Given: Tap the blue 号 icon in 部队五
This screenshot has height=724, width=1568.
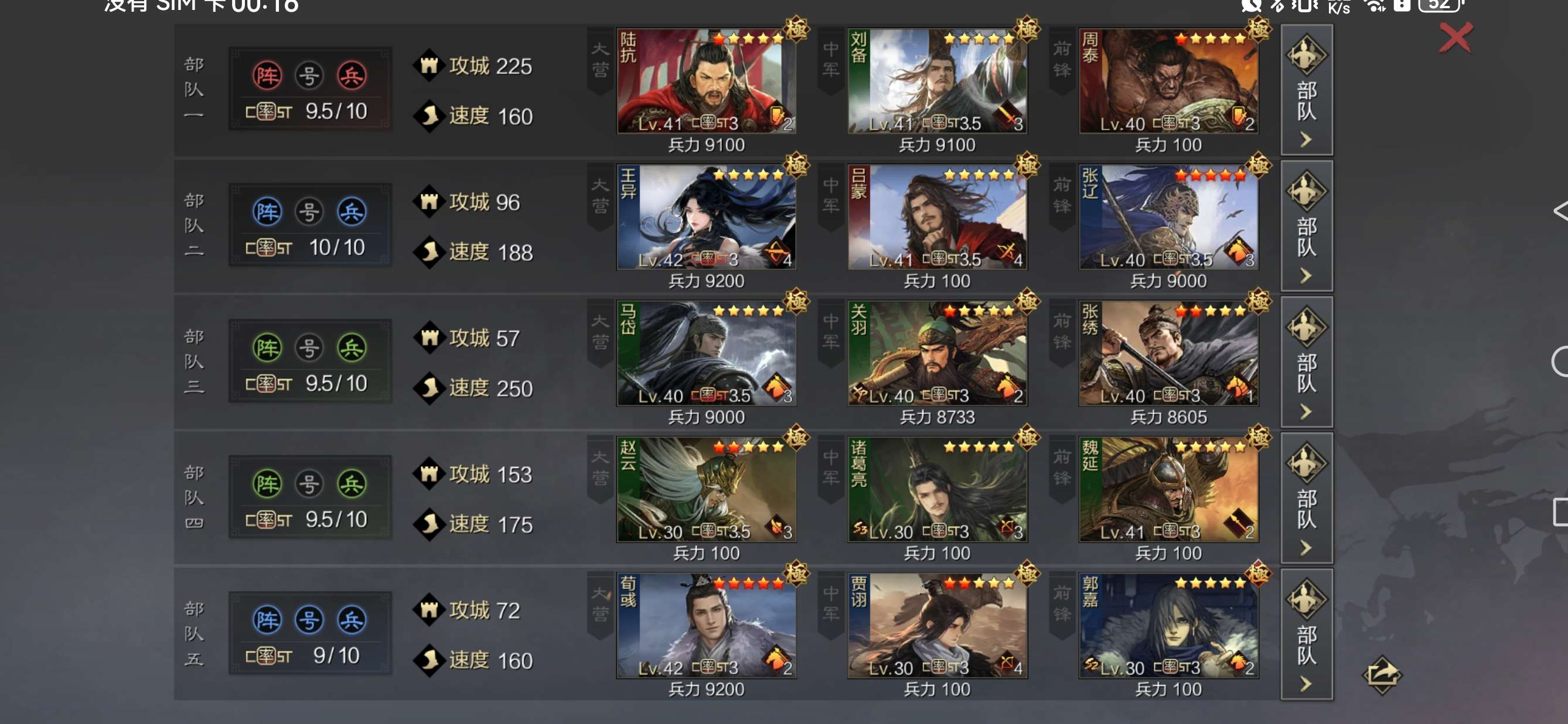Looking at the screenshot, I should [309, 620].
